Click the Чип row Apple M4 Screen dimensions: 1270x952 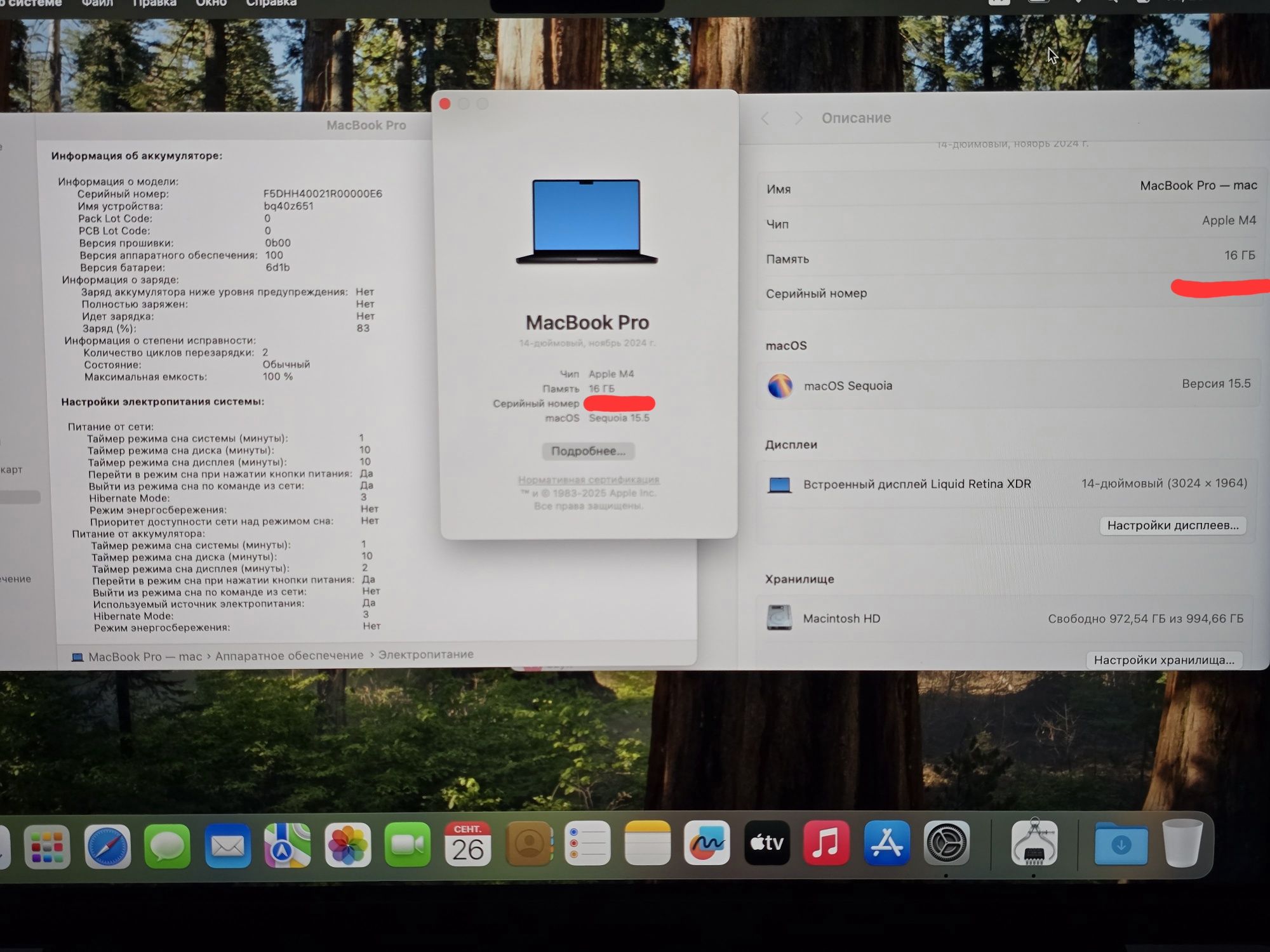(x=1011, y=223)
